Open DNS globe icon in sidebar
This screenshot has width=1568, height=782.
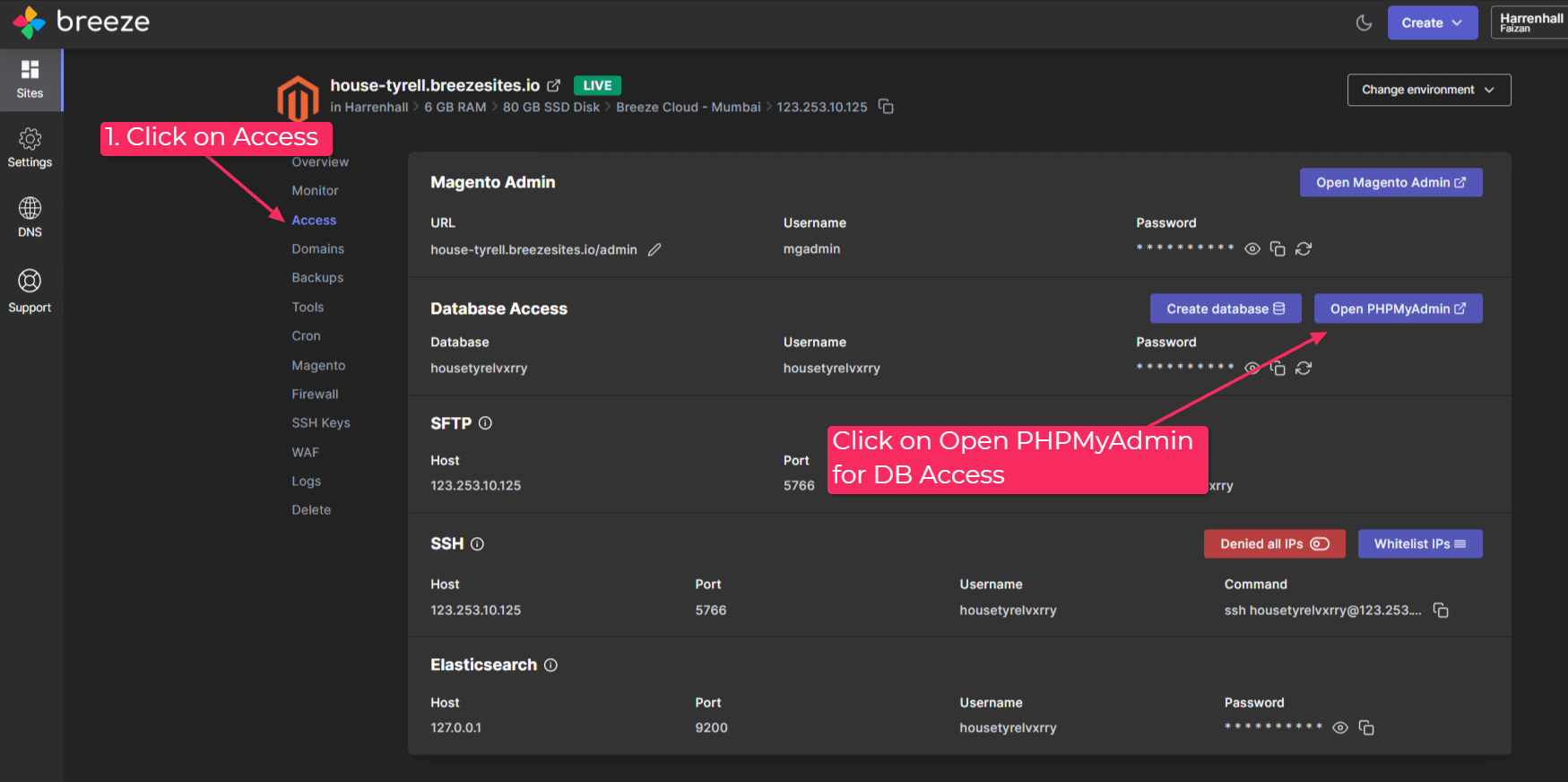[x=30, y=208]
